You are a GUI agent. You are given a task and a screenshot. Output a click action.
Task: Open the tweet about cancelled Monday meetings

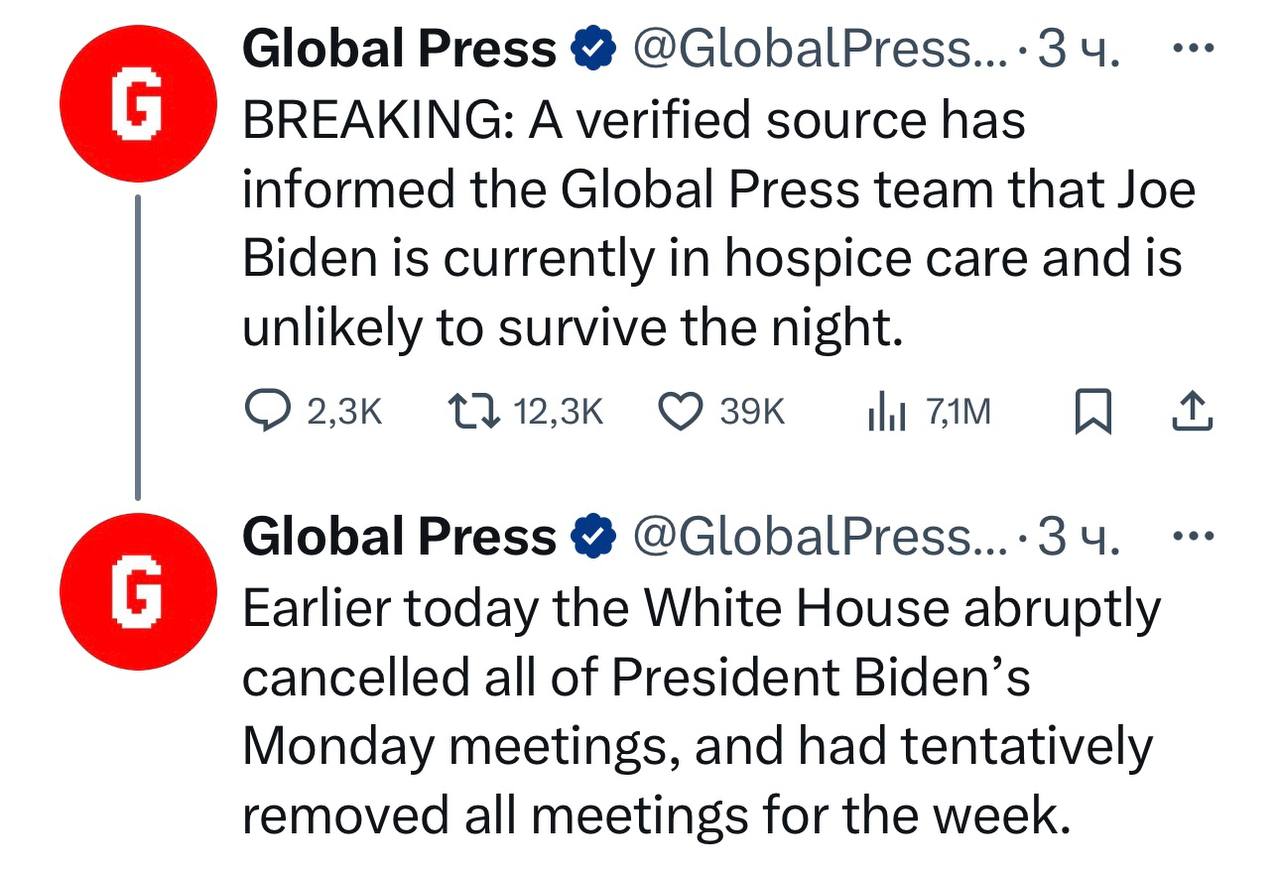pyautogui.click(x=702, y=712)
